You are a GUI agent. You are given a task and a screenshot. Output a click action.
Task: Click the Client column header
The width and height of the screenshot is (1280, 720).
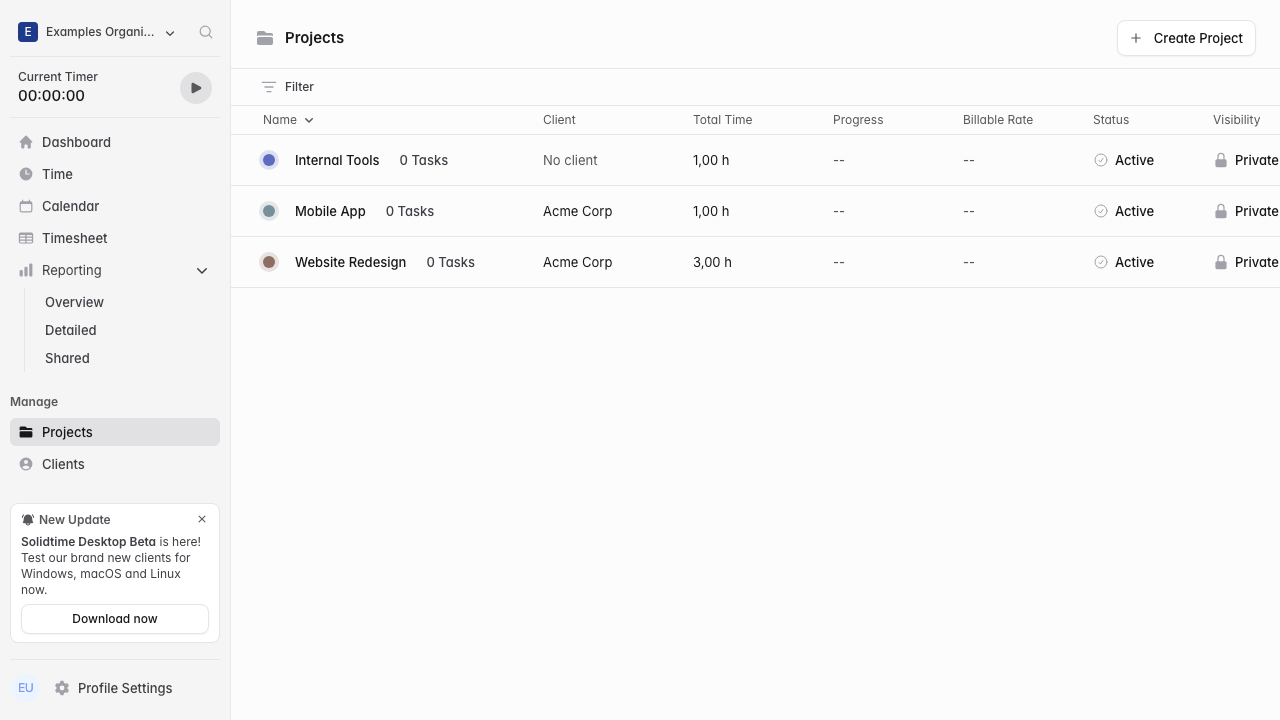pos(559,120)
